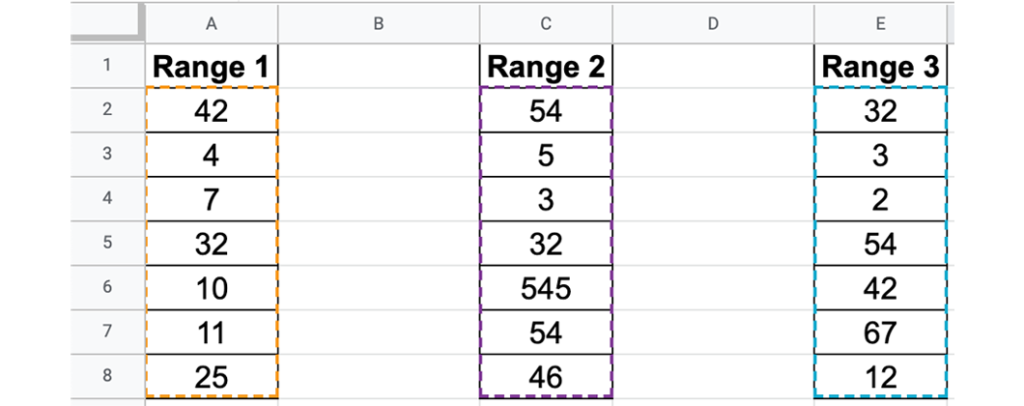
Task: Select the cell with value 25
Action: click(x=211, y=377)
